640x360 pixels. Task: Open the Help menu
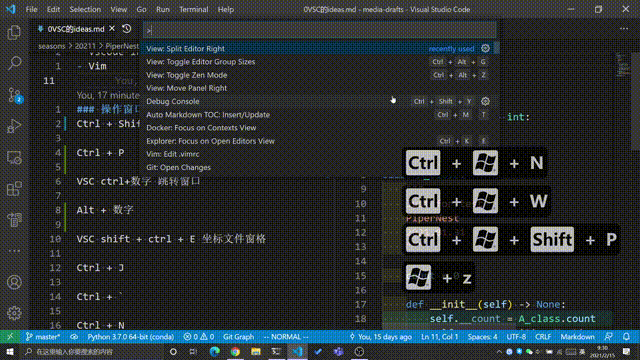click(226, 9)
